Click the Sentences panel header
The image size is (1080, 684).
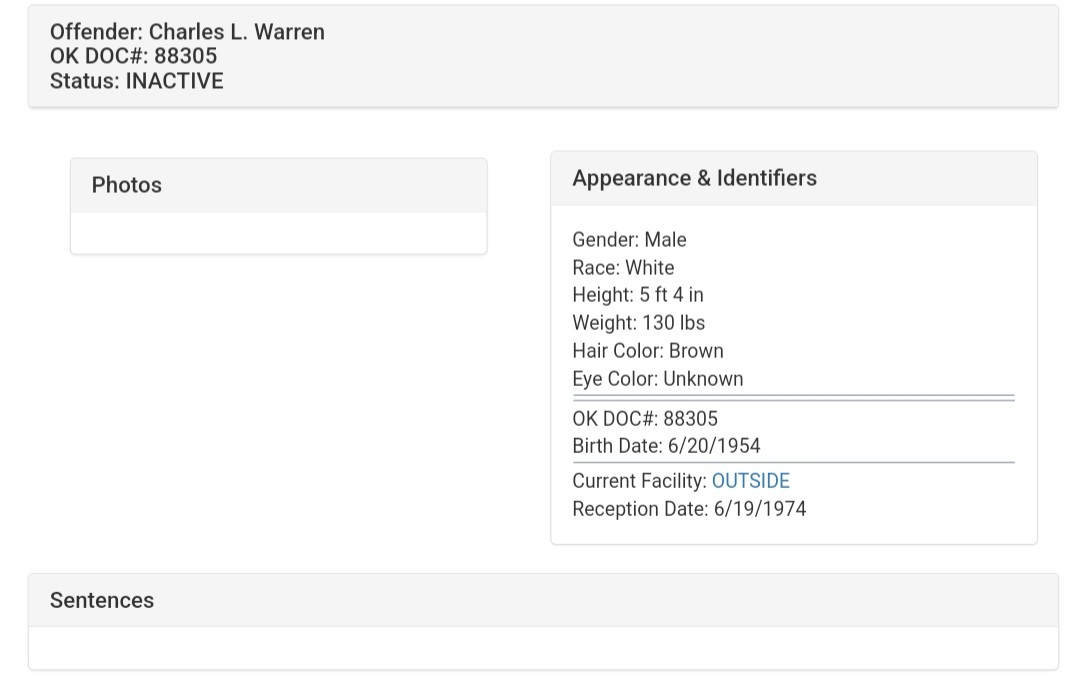click(x=102, y=600)
